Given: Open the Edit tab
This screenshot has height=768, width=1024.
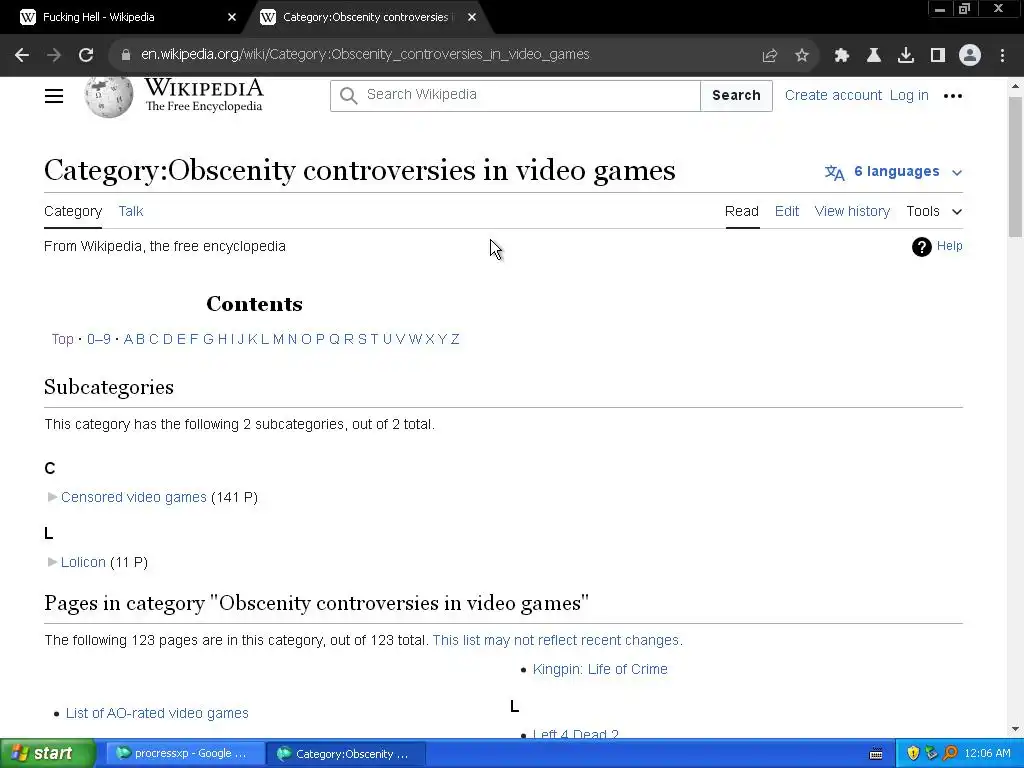Looking at the screenshot, I should [x=787, y=212].
